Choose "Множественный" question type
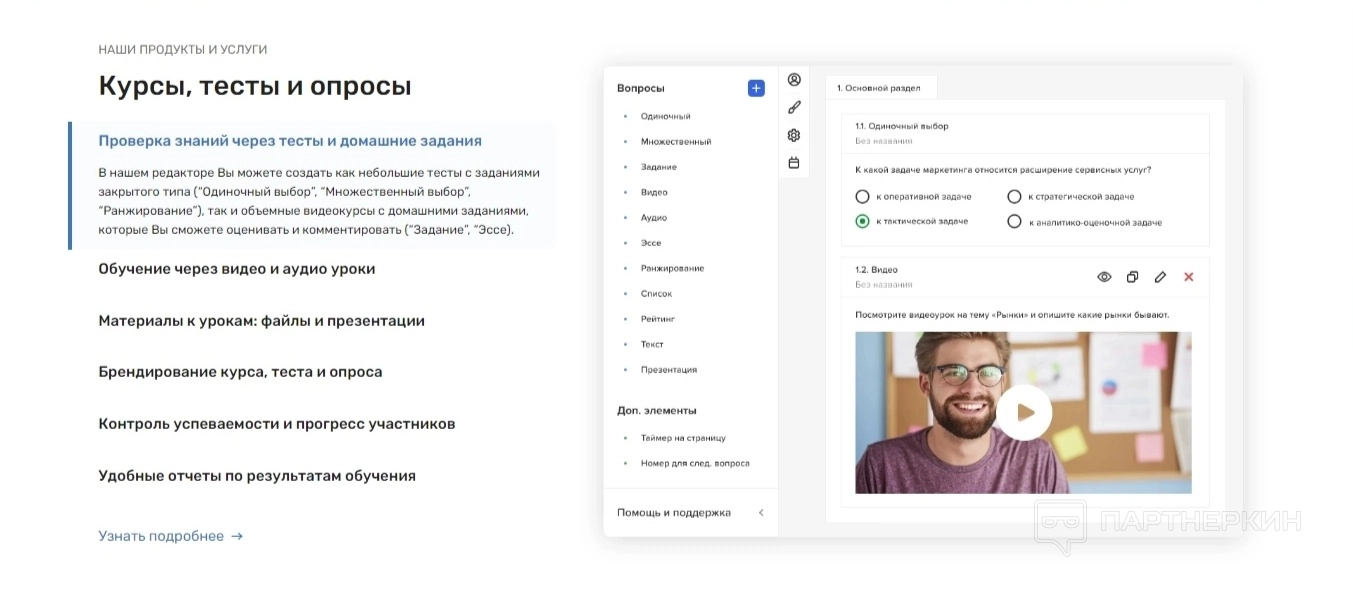This screenshot has height=609, width=1353. click(x=676, y=142)
